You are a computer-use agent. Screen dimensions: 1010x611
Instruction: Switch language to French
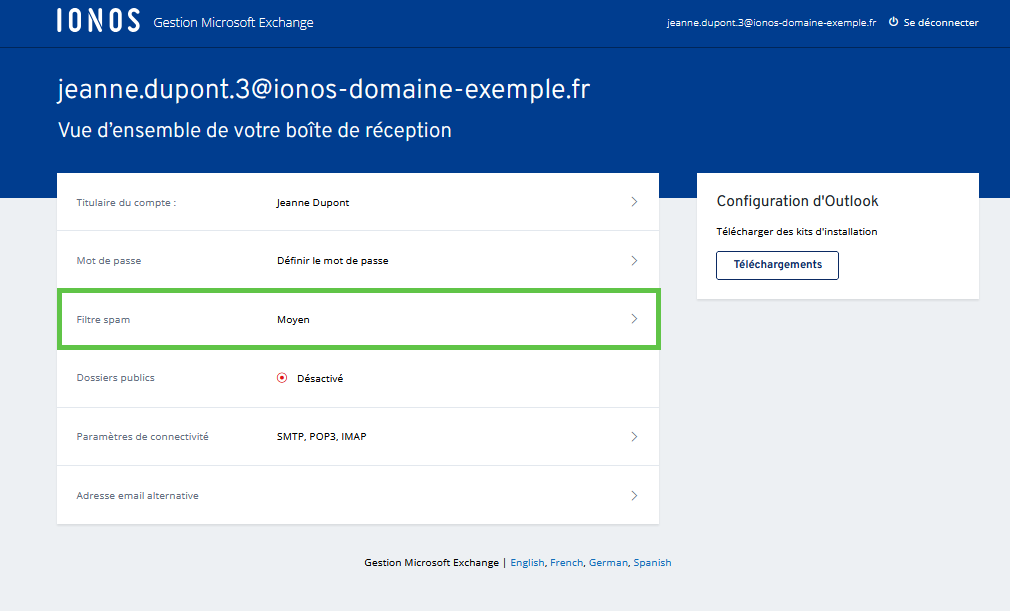pyautogui.click(x=566, y=563)
